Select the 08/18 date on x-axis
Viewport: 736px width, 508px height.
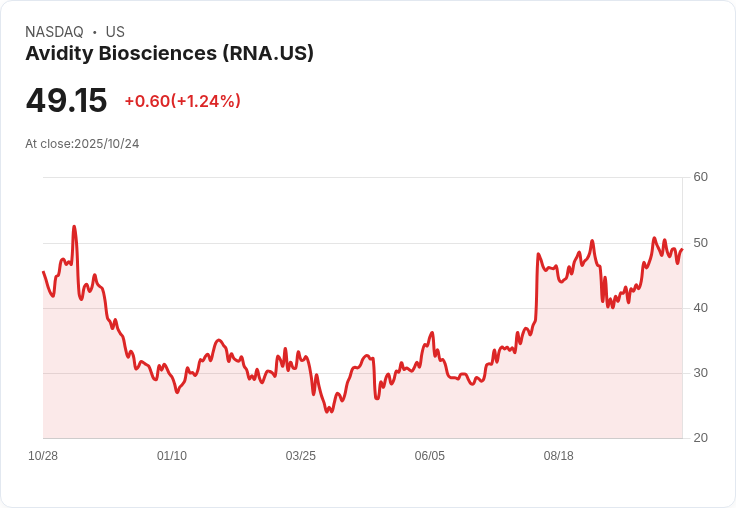tap(559, 456)
